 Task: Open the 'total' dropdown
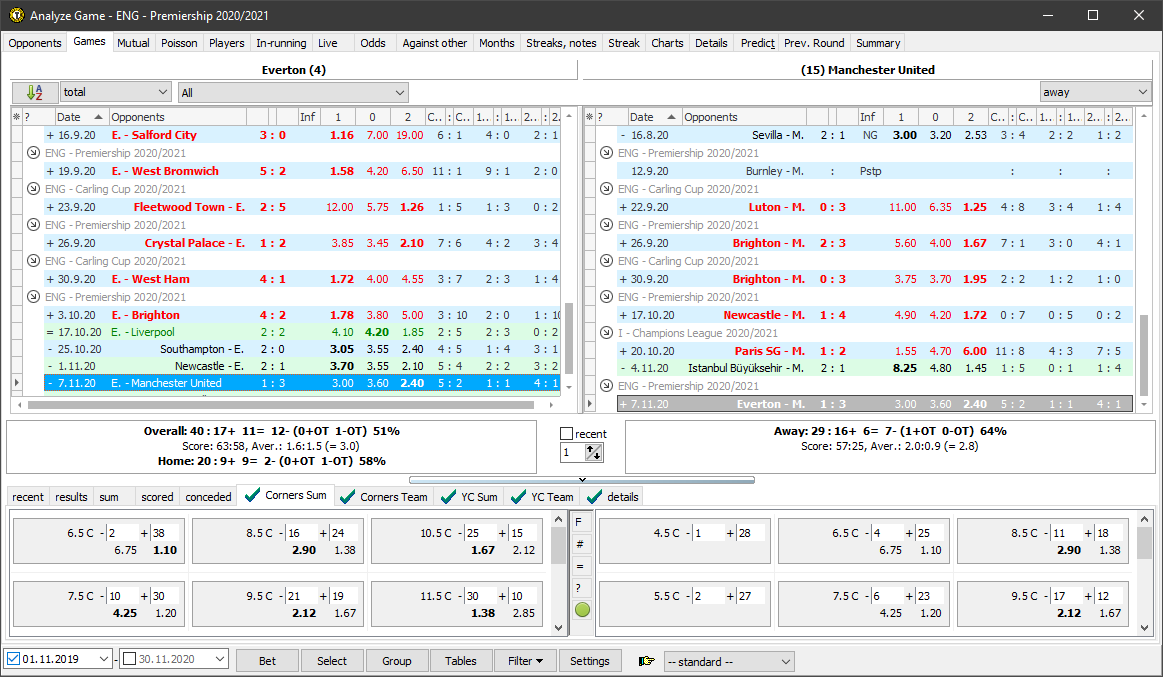point(115,92)
